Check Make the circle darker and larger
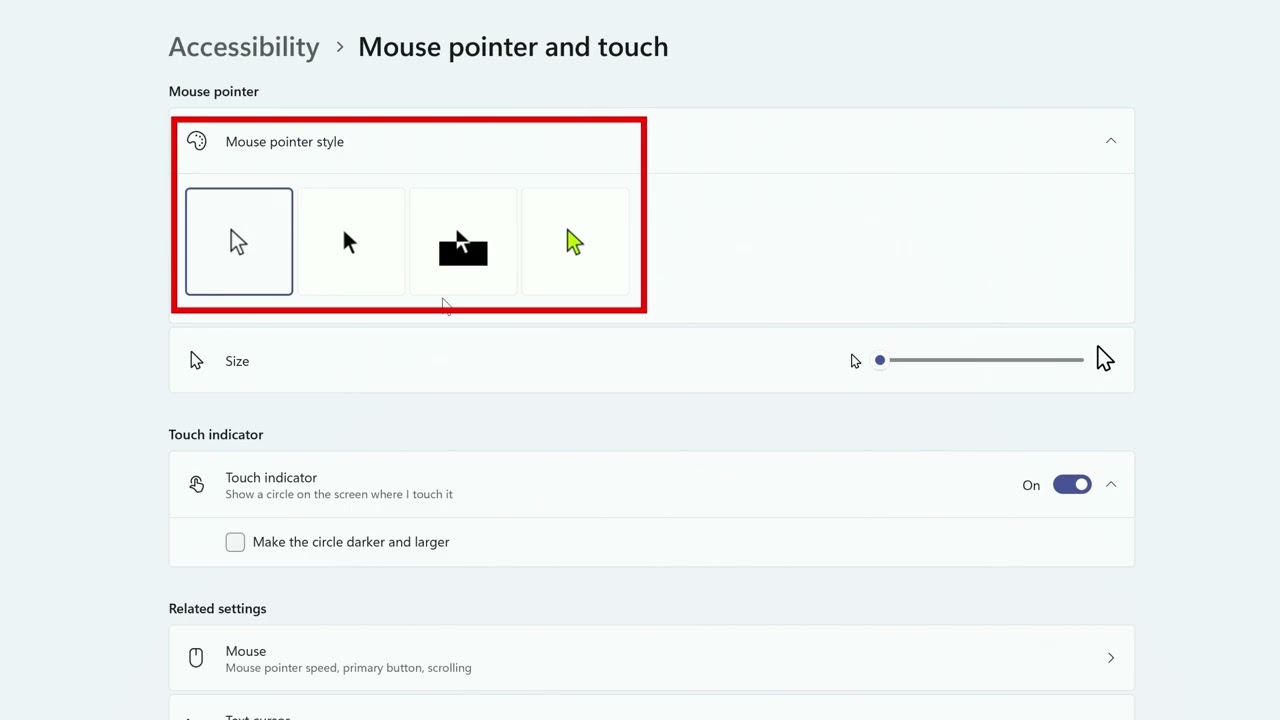This screenshot has width=1280, height=720. click(235, 542)
